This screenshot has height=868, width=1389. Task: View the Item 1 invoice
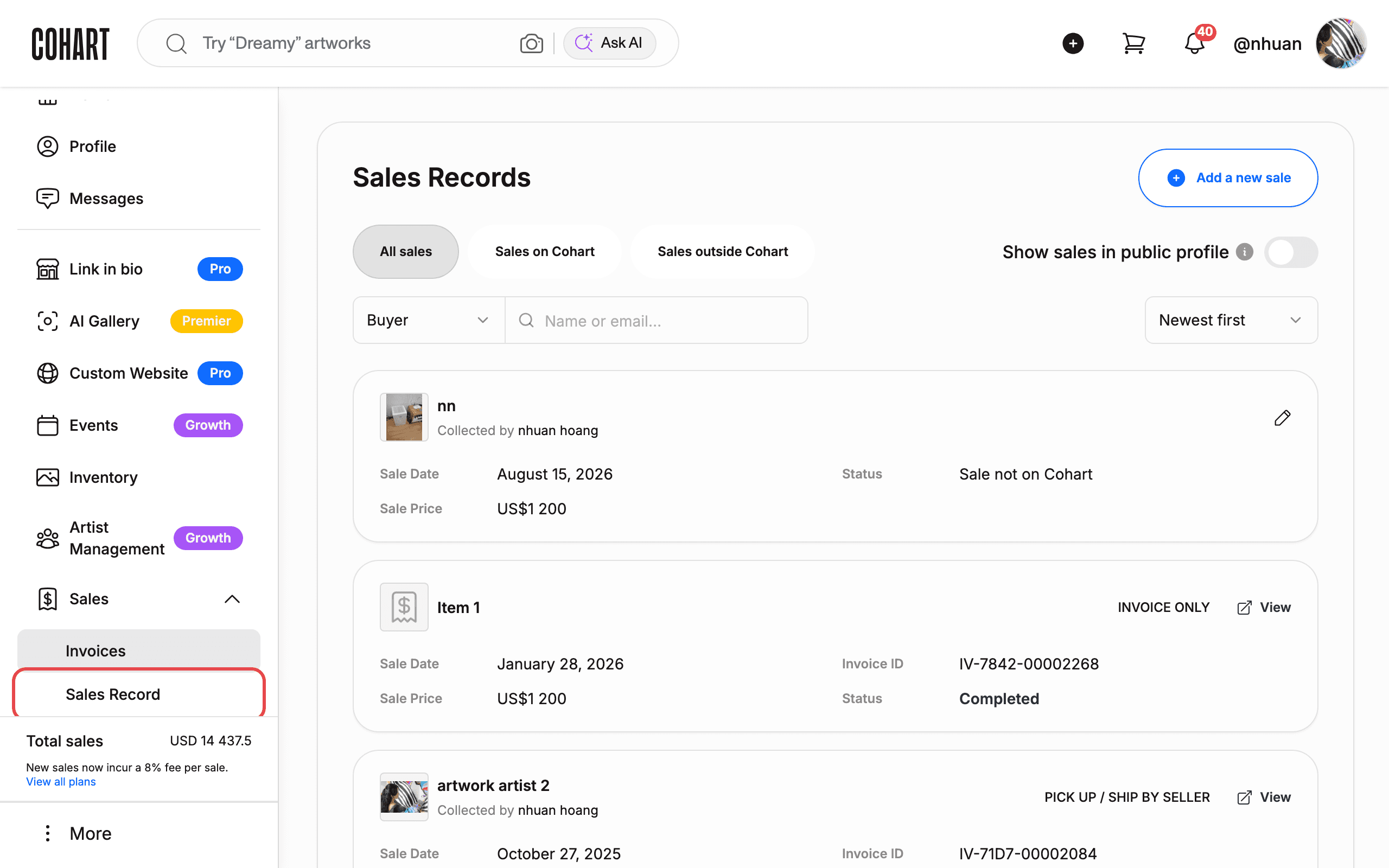click(x=1263, y=608)
